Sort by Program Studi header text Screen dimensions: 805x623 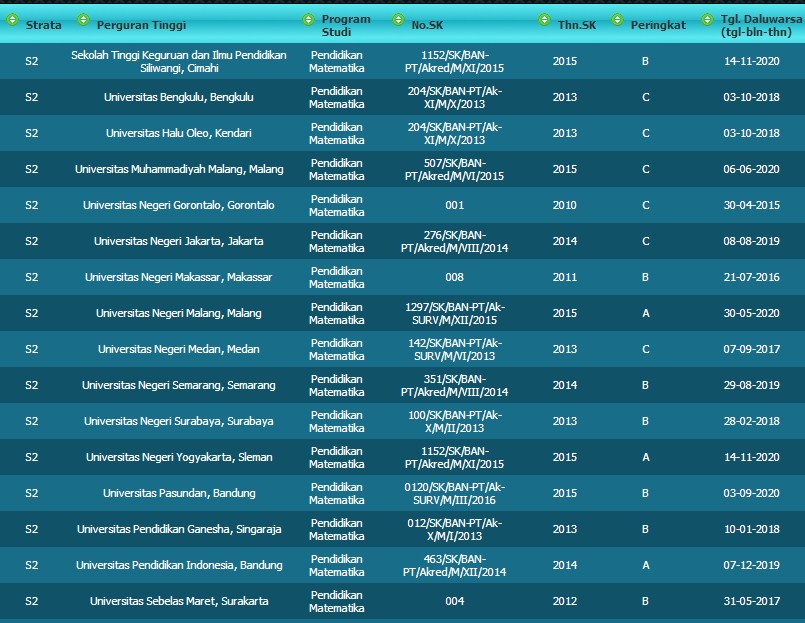[x=346, y=25]
